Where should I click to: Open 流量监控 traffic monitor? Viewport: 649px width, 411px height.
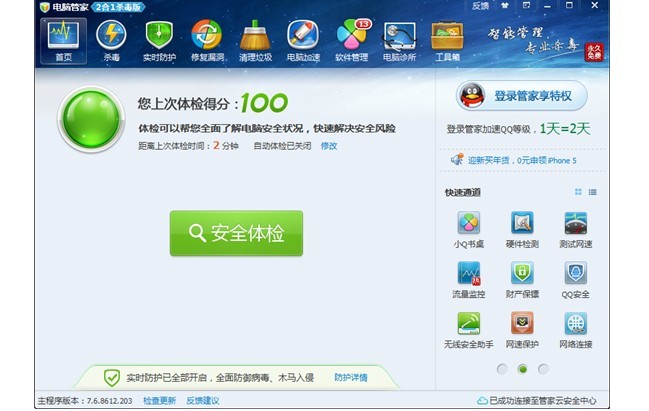coord(469,280)
